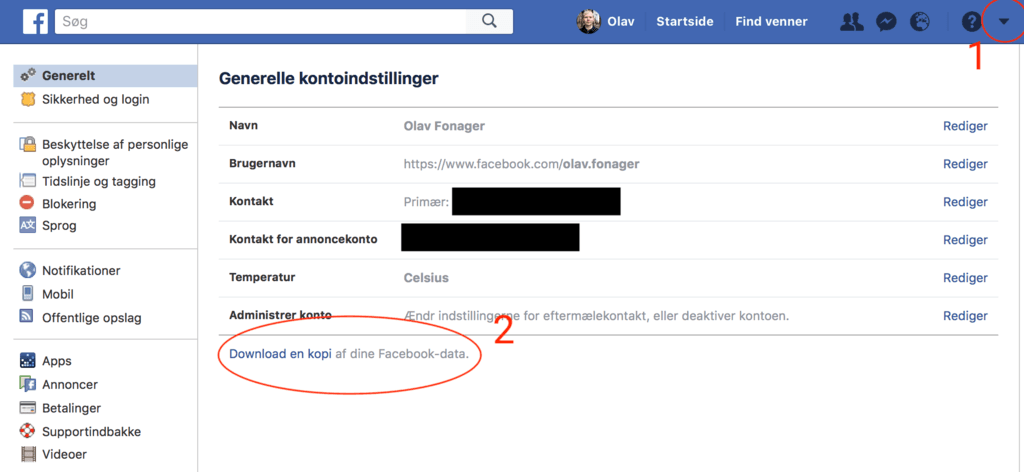Open Videoer settings
This screenshot has width=1024, height=472.
click(x=64, y=454)
